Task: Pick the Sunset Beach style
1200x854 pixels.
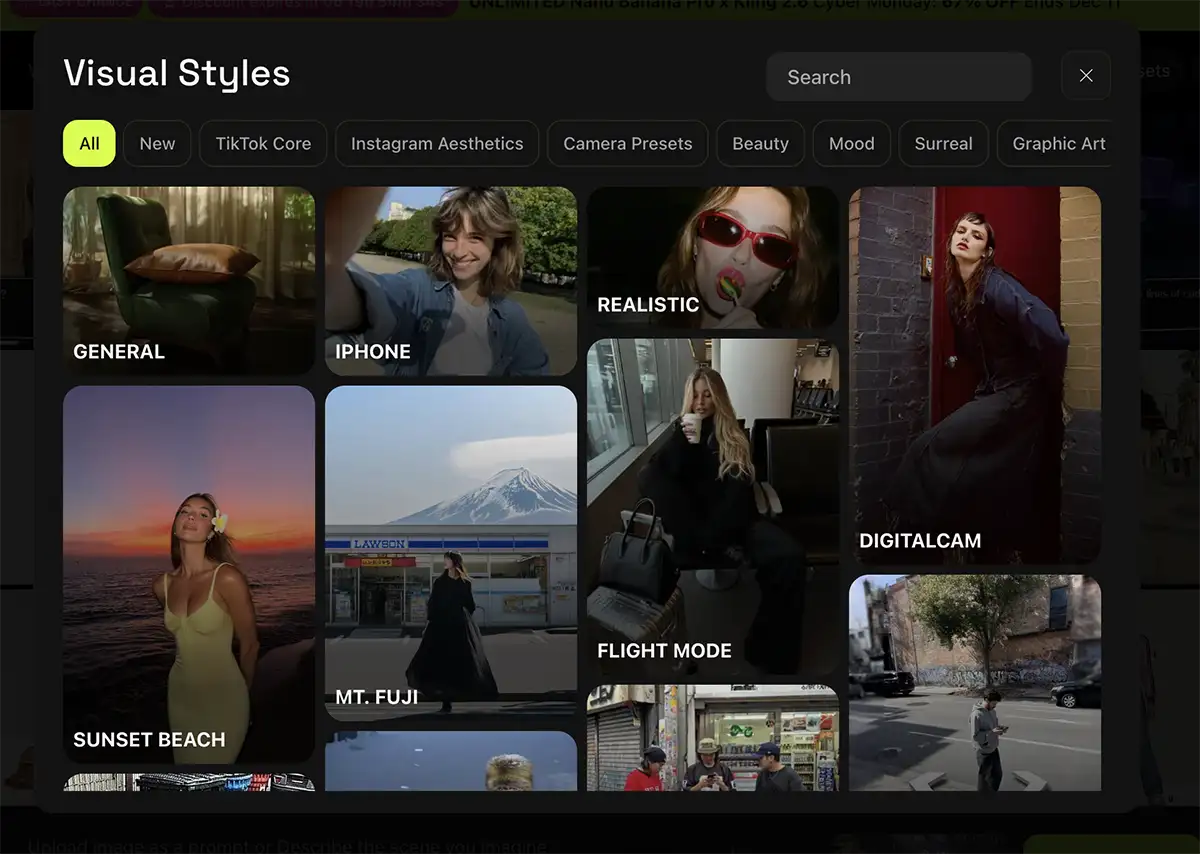Action: (x=189, y=574)
